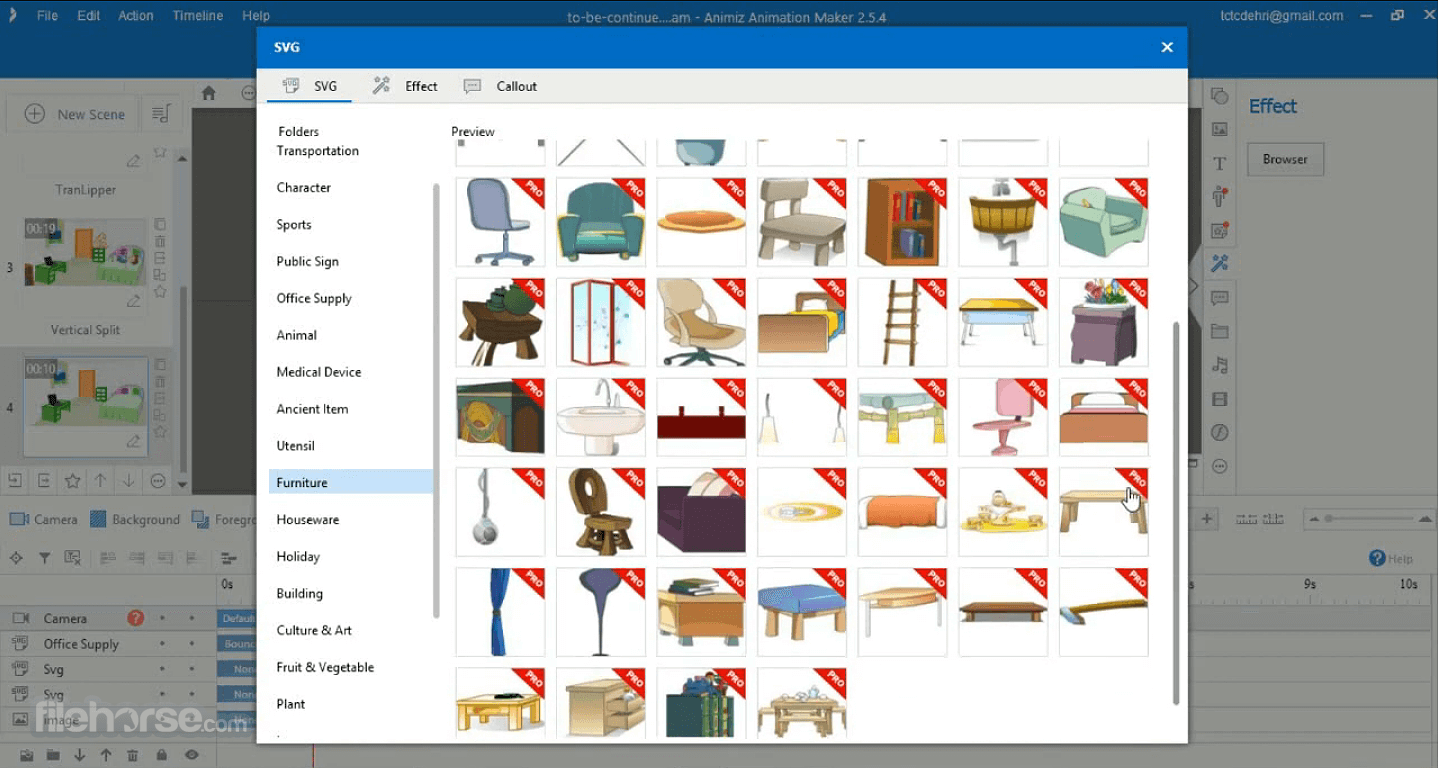1439x768 pixels.
Task: Open the Effect wand tool in sidebar
Action: coord(1219,263)
